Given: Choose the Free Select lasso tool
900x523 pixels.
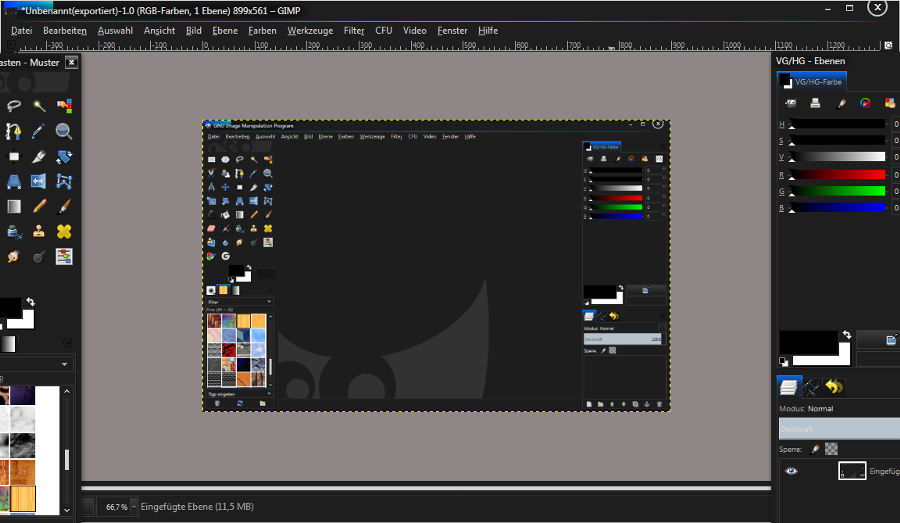Looking at the screenshot, I should coord(14,106).
